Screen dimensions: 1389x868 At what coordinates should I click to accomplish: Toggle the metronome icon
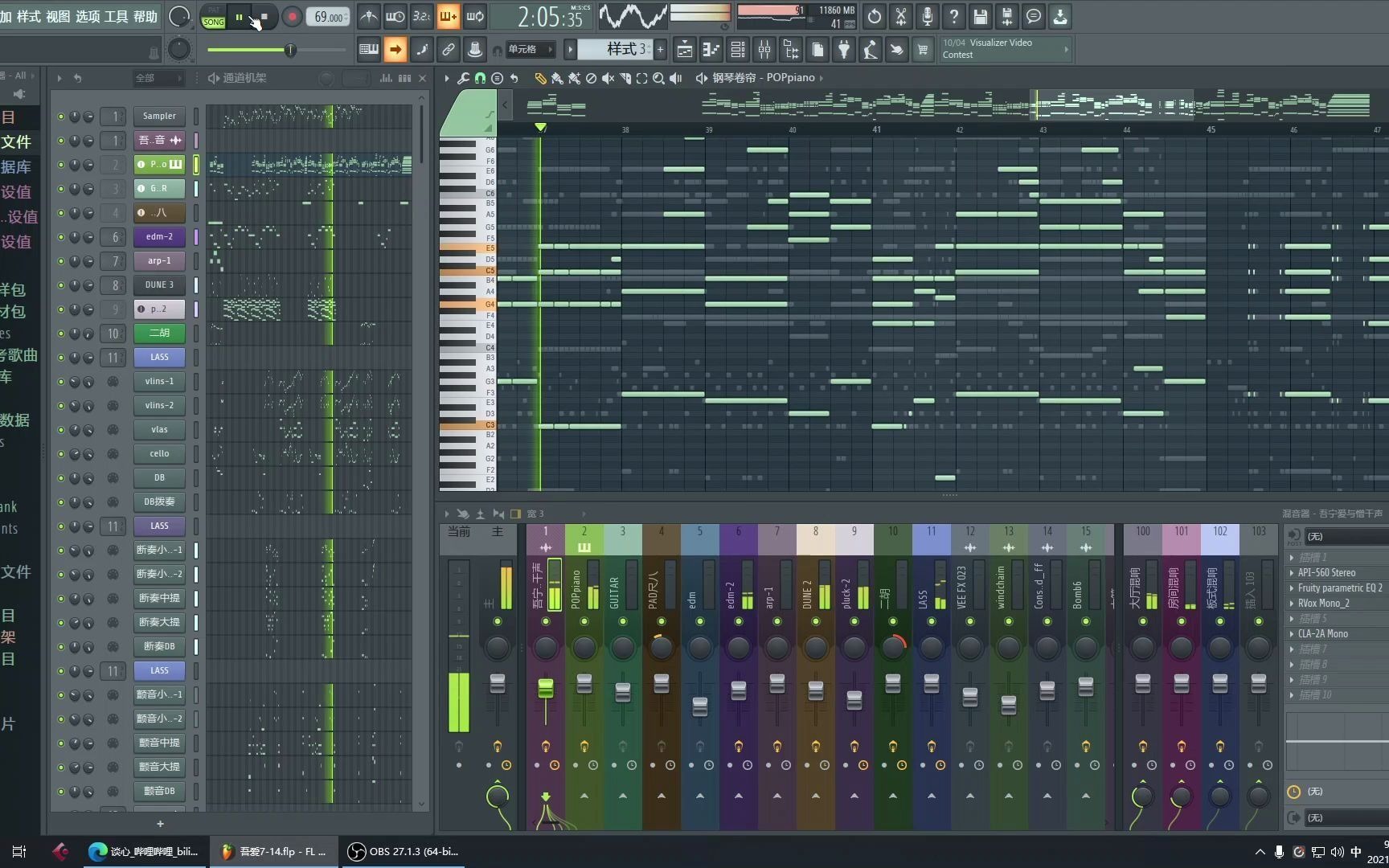[368, 16]
